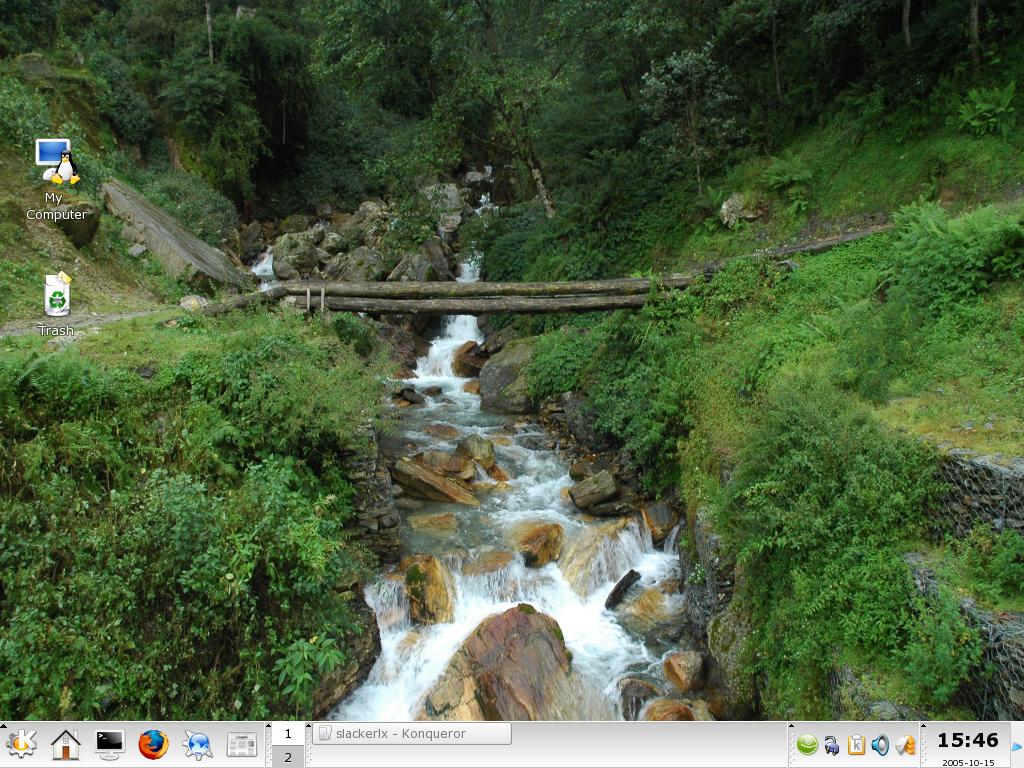1024x768 pixels.
Task: Open the newspaper icon in the panel
Action: tap(242, 744)
